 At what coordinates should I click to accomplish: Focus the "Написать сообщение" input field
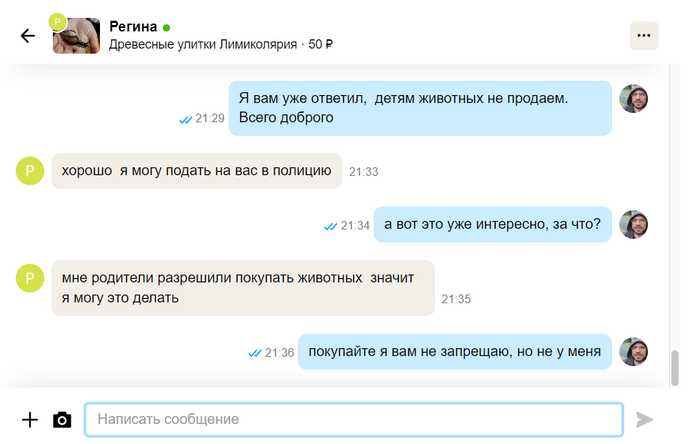pyautogui.click(x=353, y=420)
